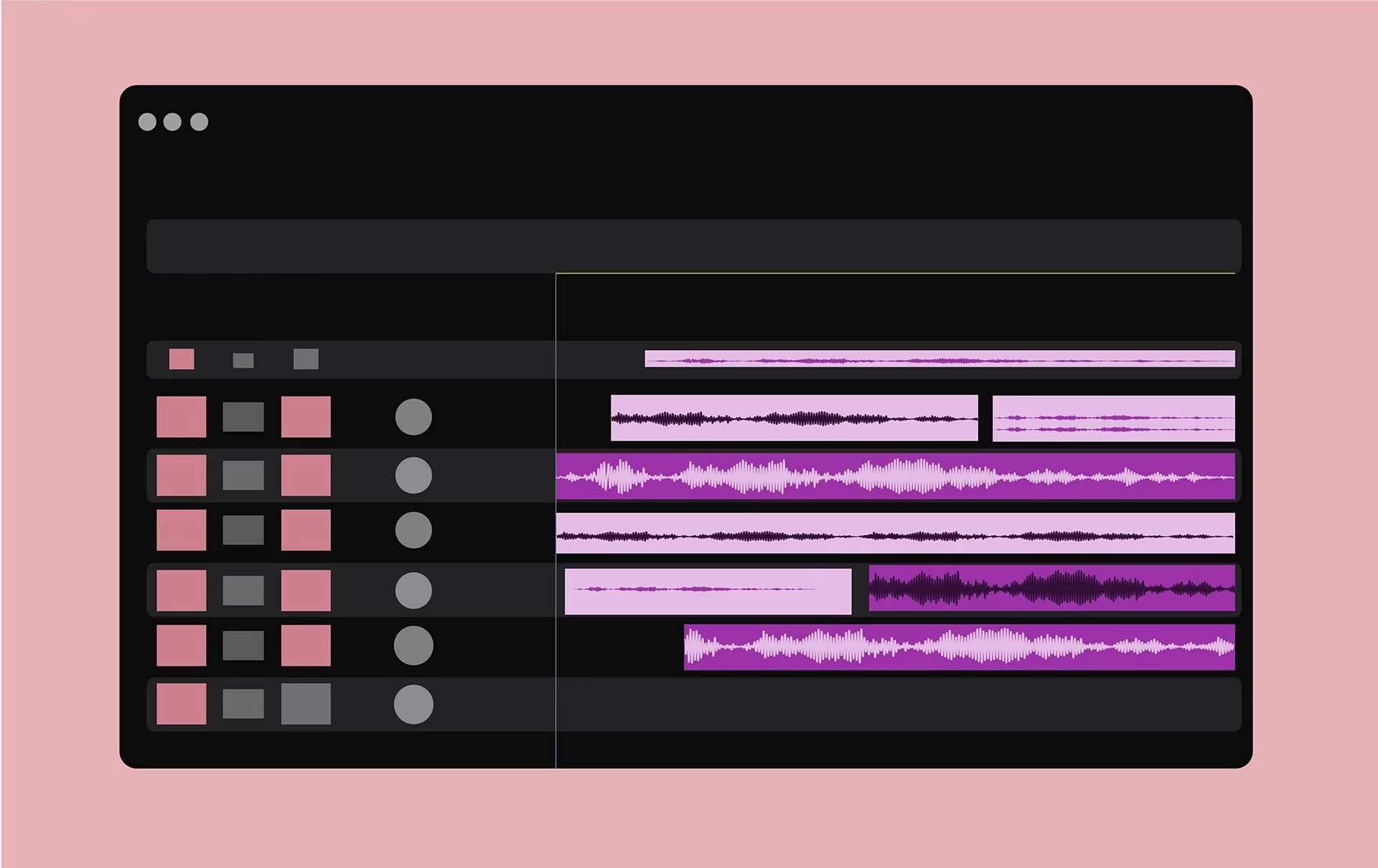The image size is (1378, 868).
Task: Select first track's wide light-purple audio clip
Action: tap(794, 418)
